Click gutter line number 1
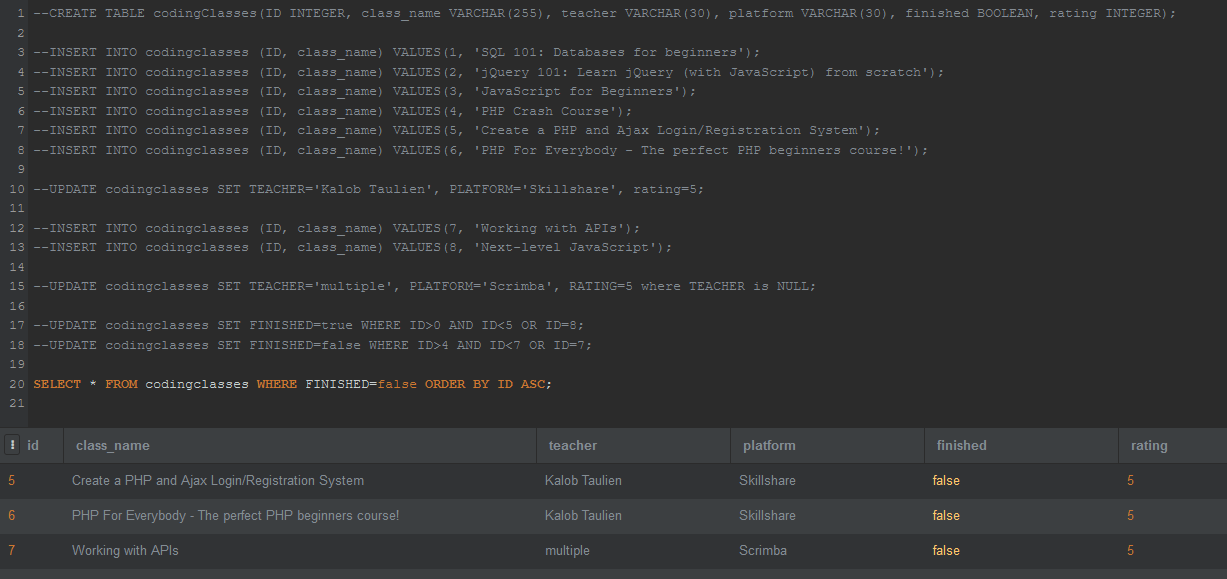This screenshot has width=1227, height=579. [20, 14]
